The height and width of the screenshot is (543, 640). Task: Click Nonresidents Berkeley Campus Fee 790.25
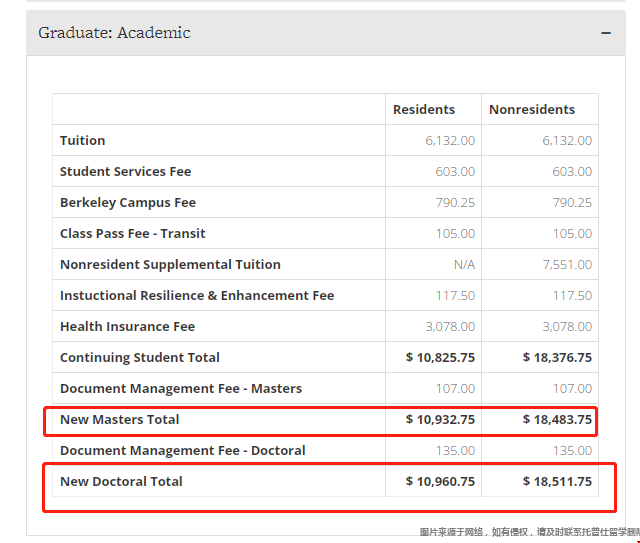pyautogui.click(x=572, y=203)
